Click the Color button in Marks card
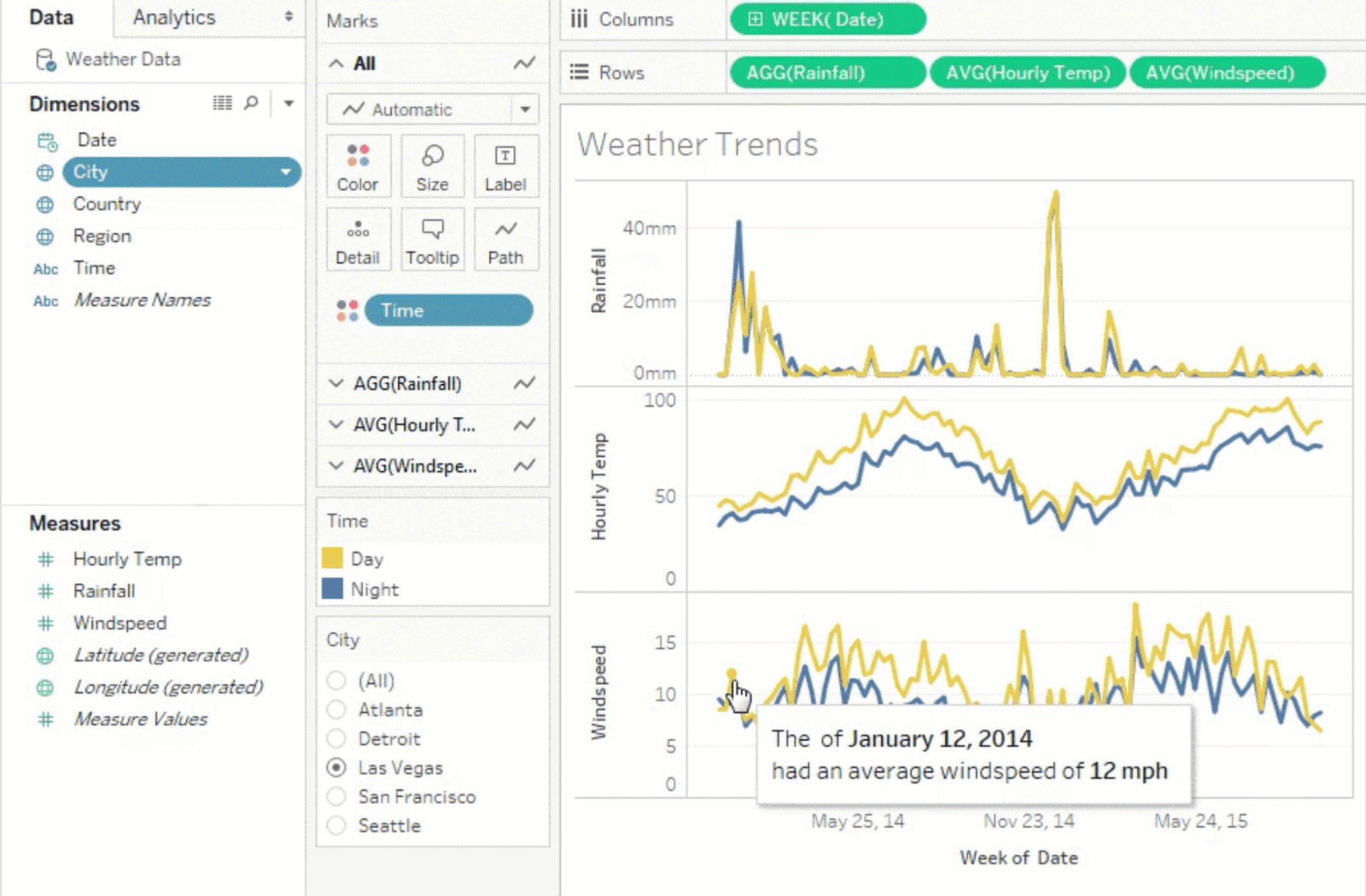 [357, 166]
